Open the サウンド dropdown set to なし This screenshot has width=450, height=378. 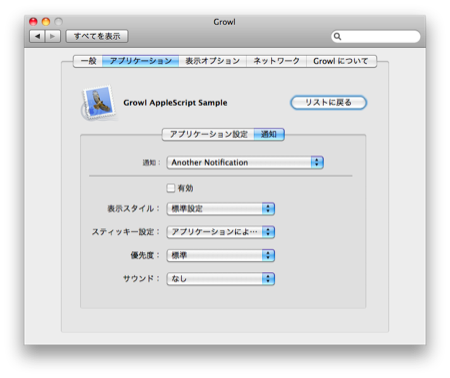[221, 279]
